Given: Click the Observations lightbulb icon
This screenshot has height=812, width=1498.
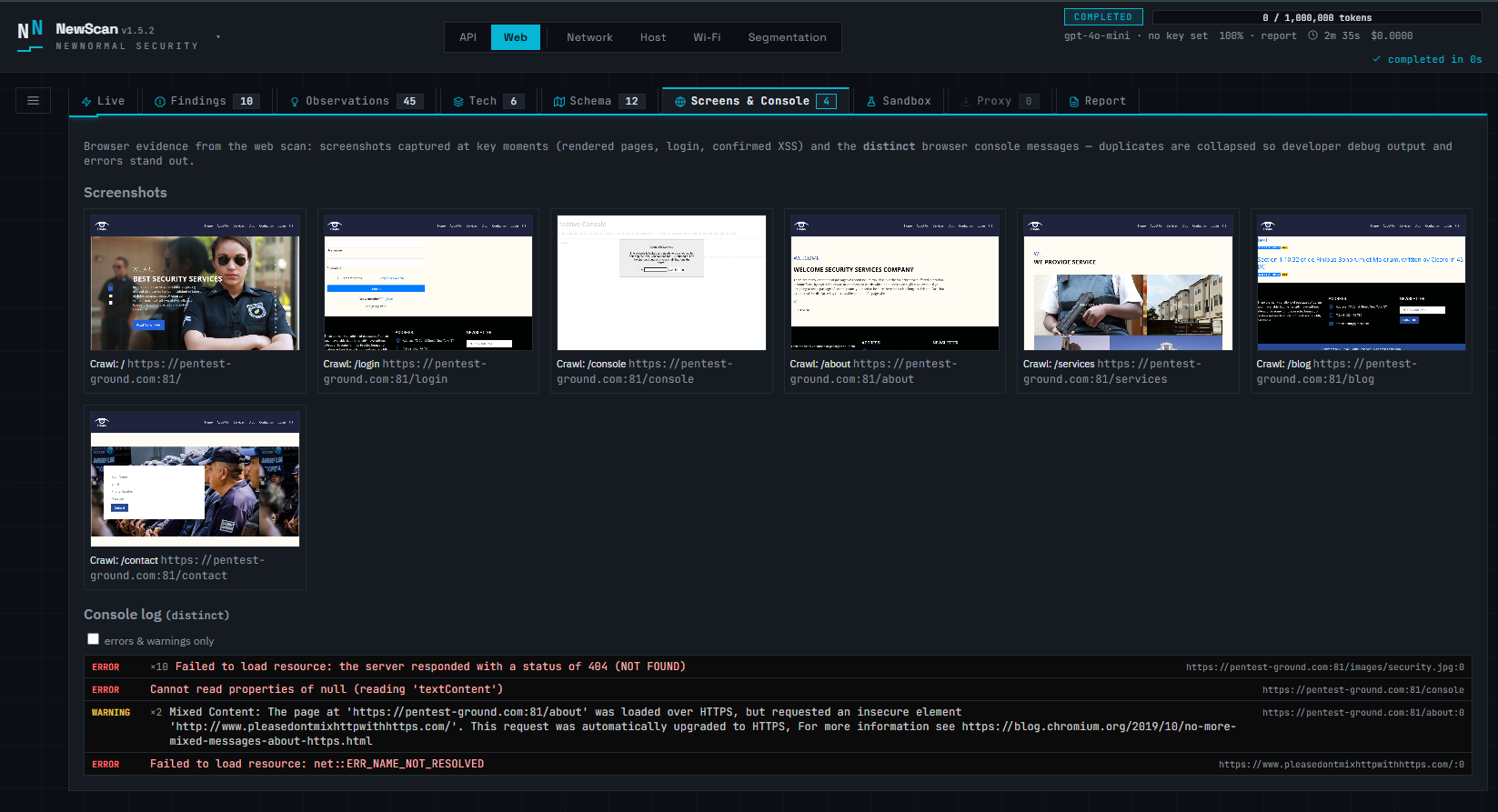Looking at the screenshot, I should [295, 102].
